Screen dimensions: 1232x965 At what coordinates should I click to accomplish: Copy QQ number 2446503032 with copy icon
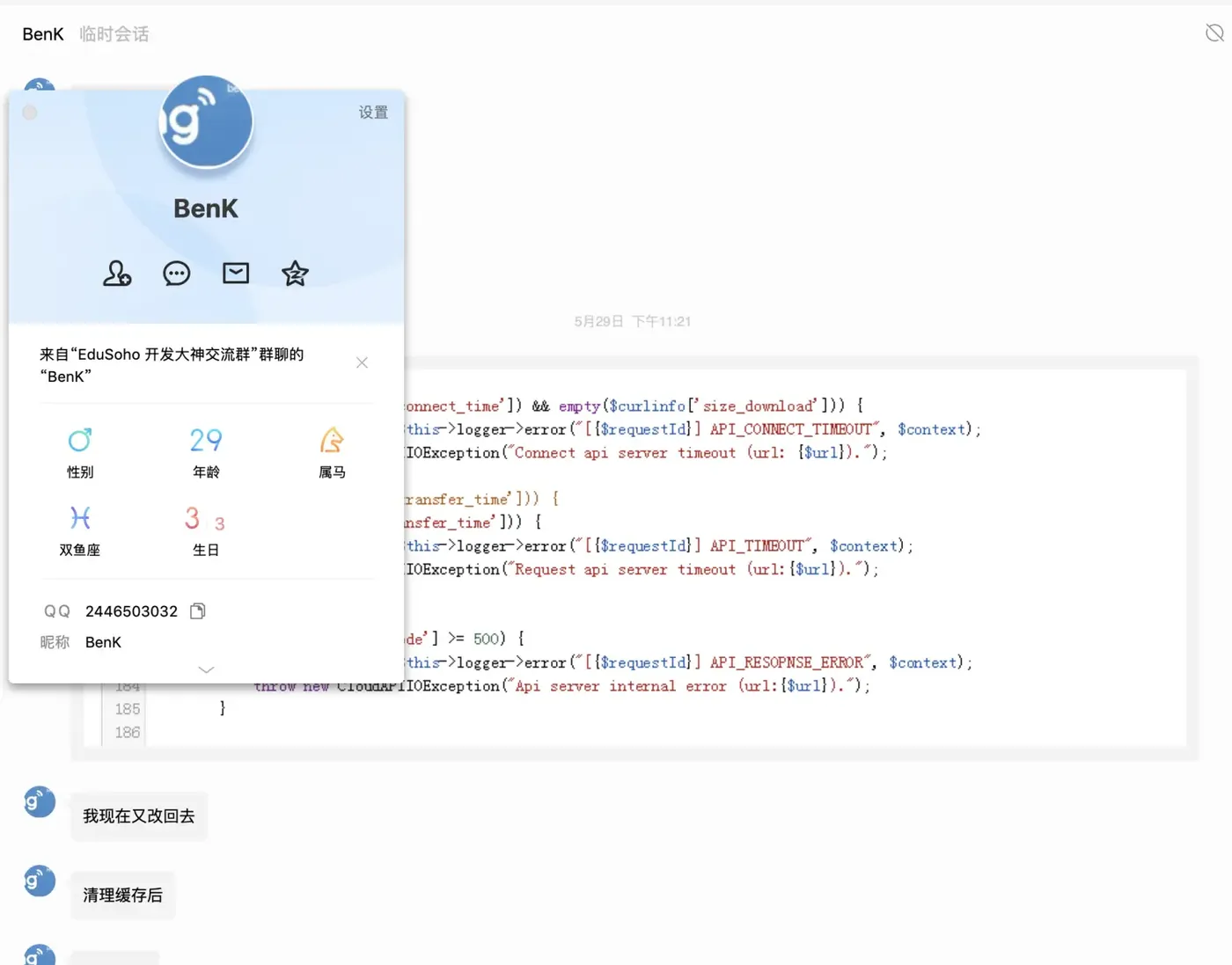[x=198, y=610]
